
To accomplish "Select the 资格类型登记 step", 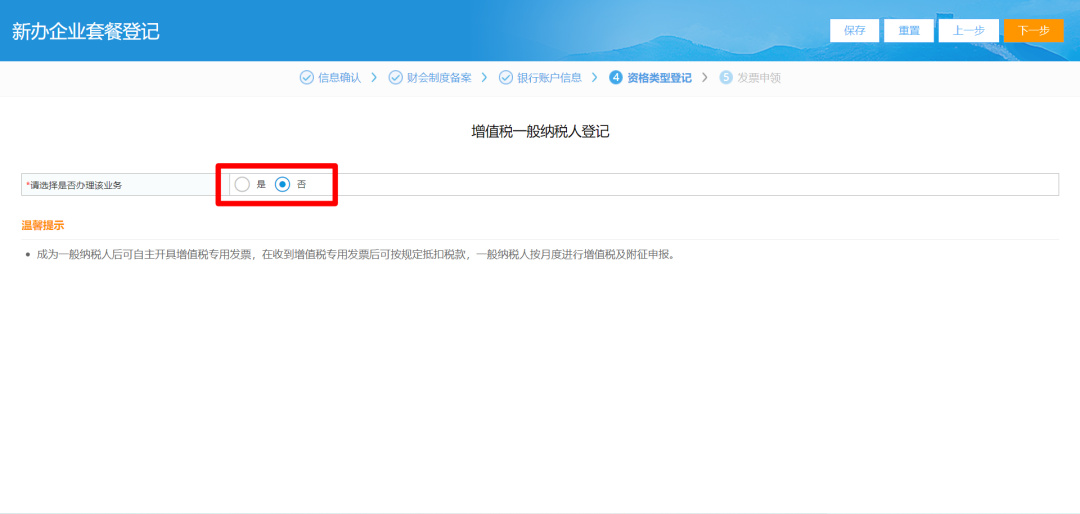I will click(659, 78).
